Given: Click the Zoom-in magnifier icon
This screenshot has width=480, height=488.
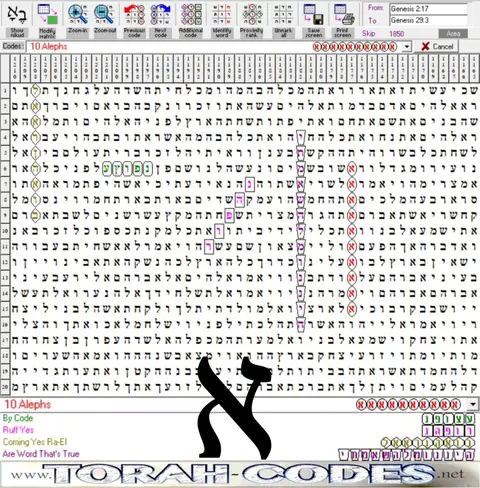Looking at the screenshot, I should pyautogui.click(x=78, y=14).
